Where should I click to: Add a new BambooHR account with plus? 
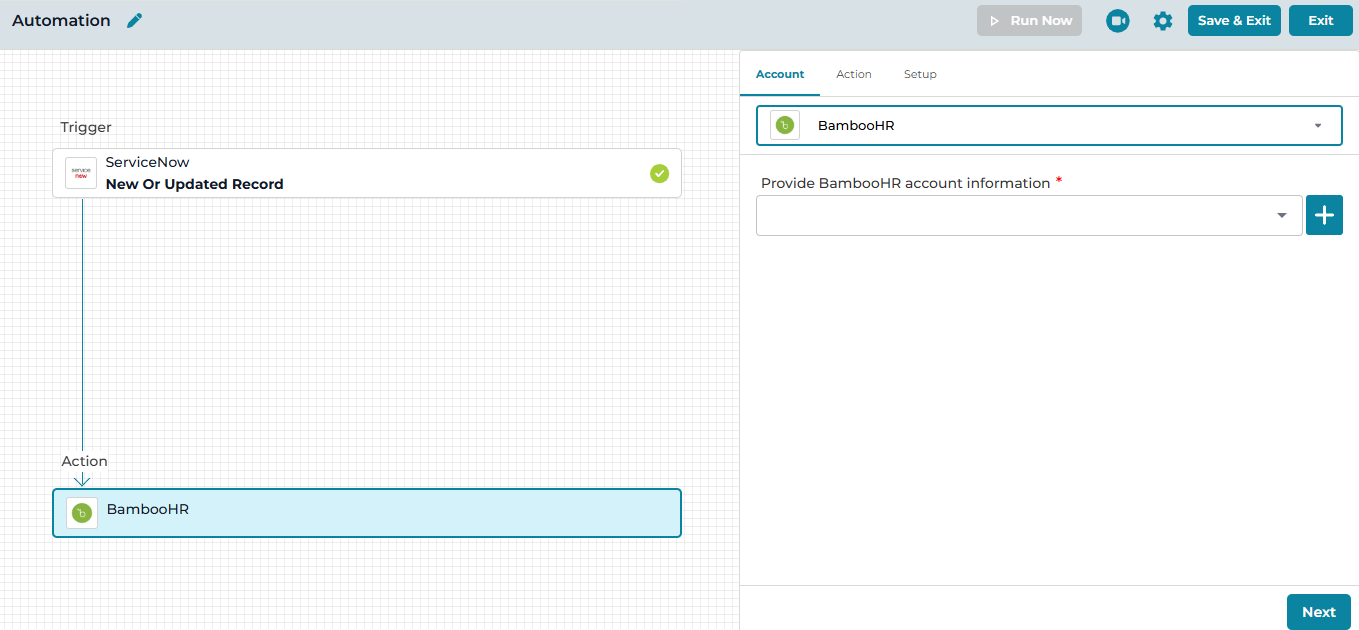coord(1324,215)
